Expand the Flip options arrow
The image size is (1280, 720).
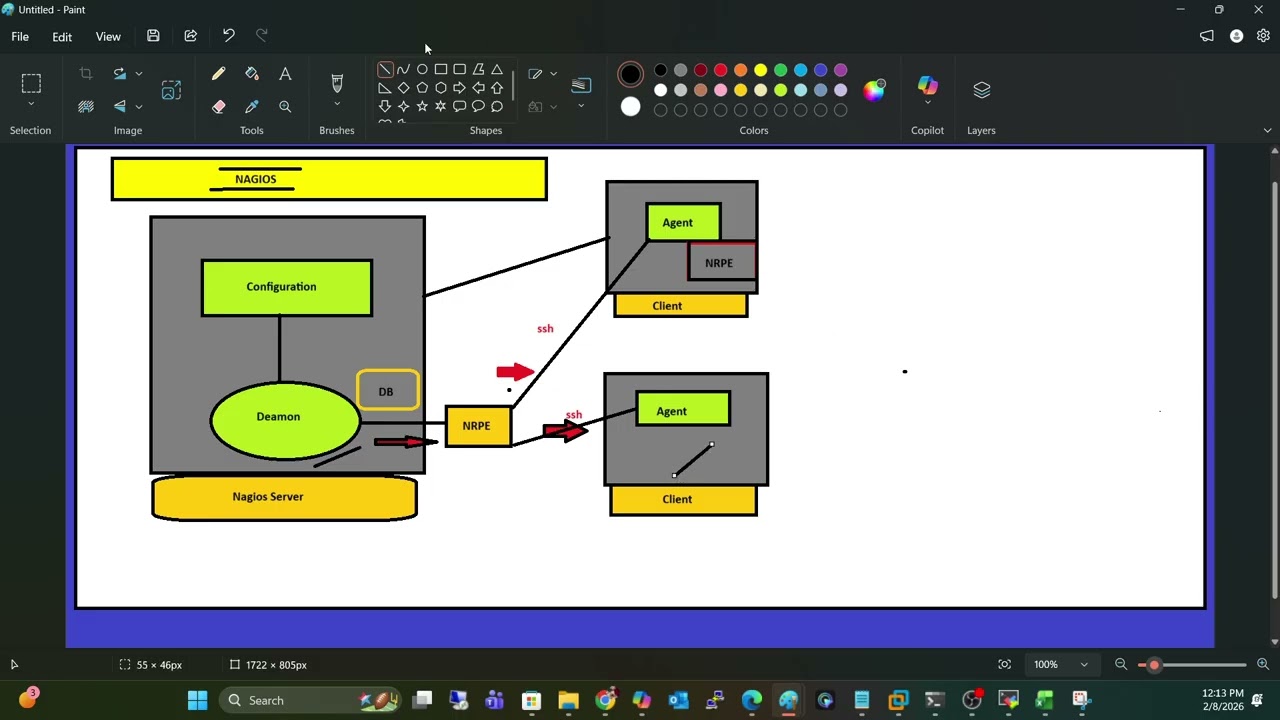pyautogui.click(x=138, y=106)
